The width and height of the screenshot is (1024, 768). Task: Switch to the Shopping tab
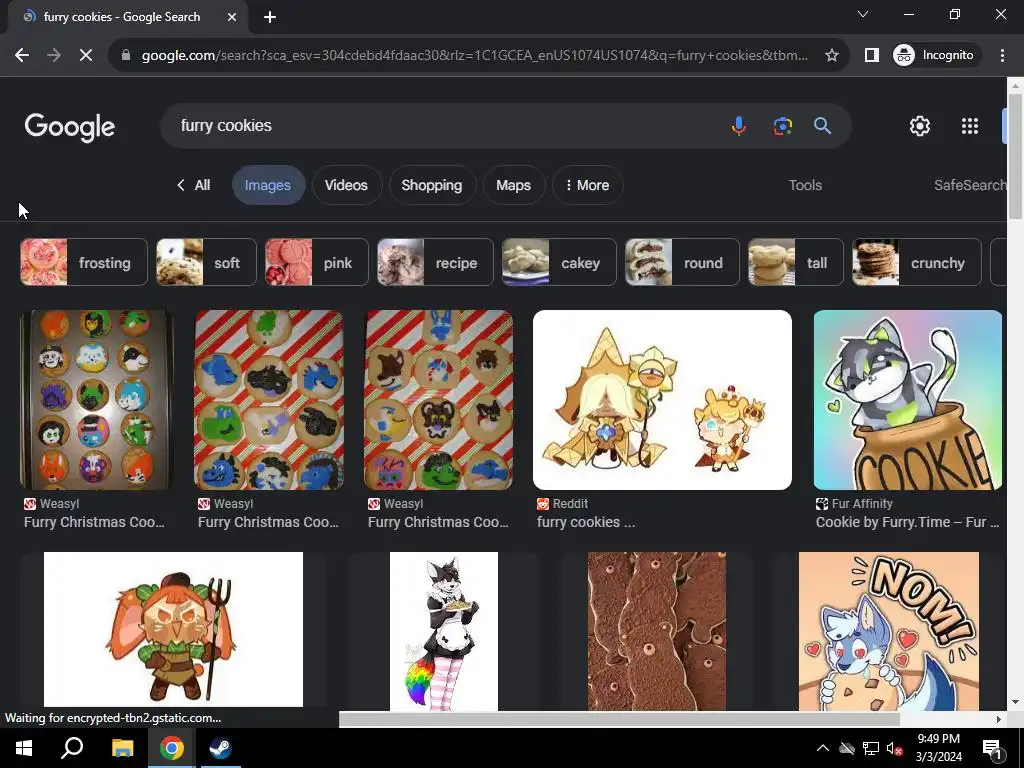point(432,185)
